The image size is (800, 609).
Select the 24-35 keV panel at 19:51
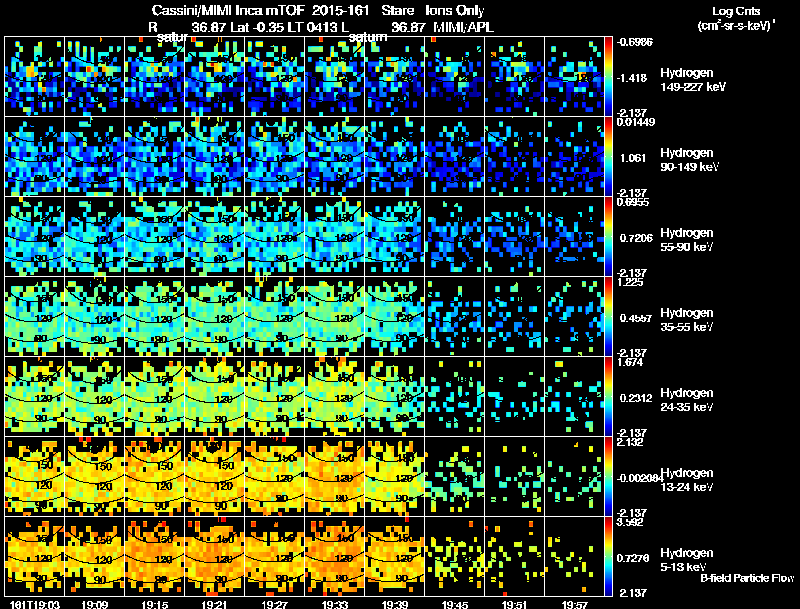(x=514, y=397)
